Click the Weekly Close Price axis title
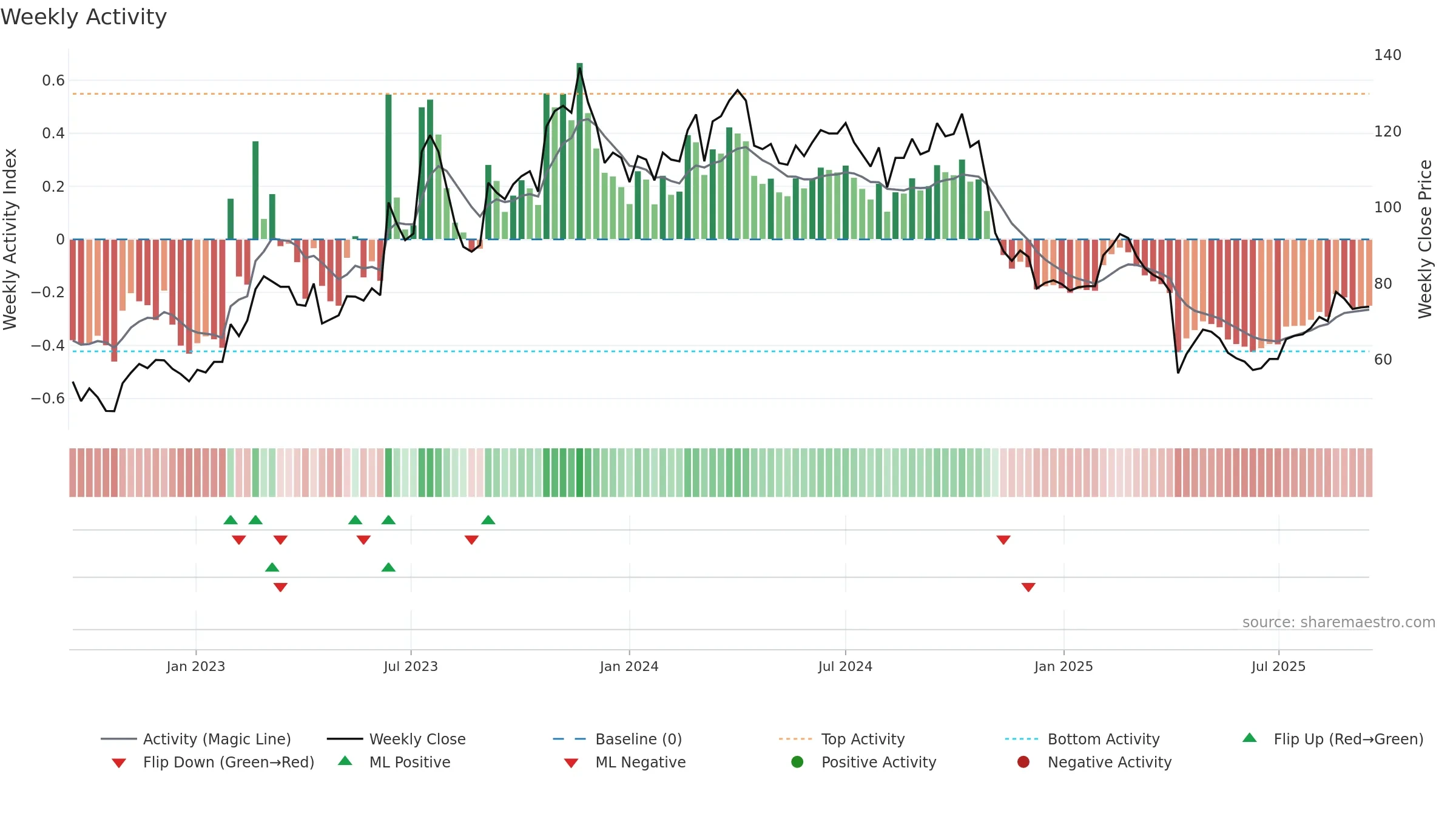 pos(1425,239)
